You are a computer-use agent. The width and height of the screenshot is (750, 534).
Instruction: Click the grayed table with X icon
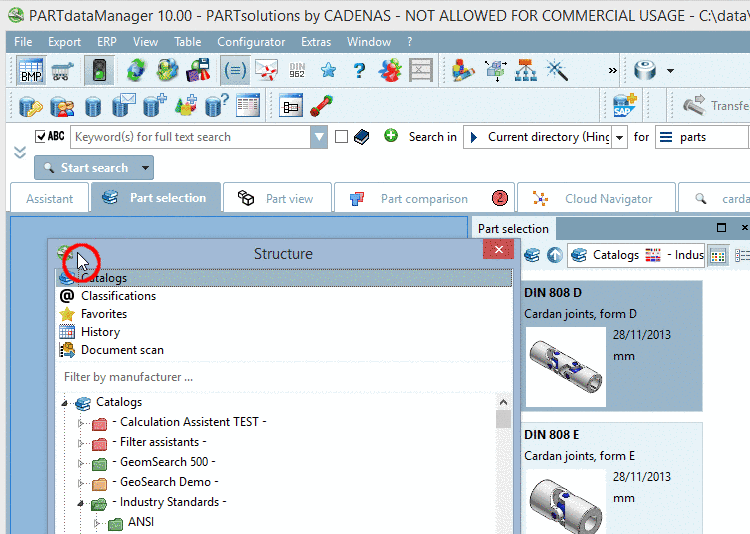pyautogui.click(x=421, y=71)
